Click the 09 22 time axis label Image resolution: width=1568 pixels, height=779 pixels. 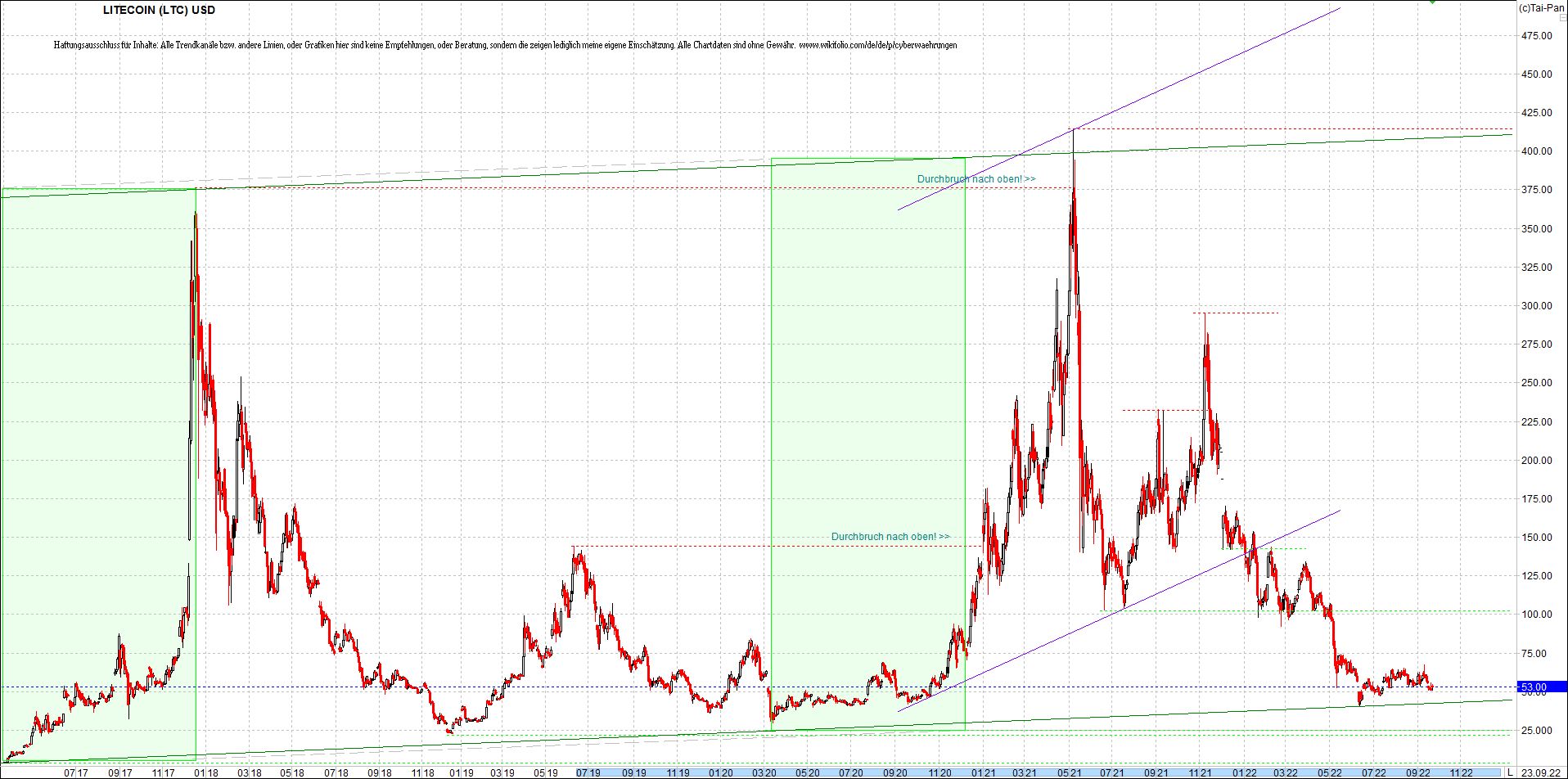pyautogui.click(x=1418, y=773)
